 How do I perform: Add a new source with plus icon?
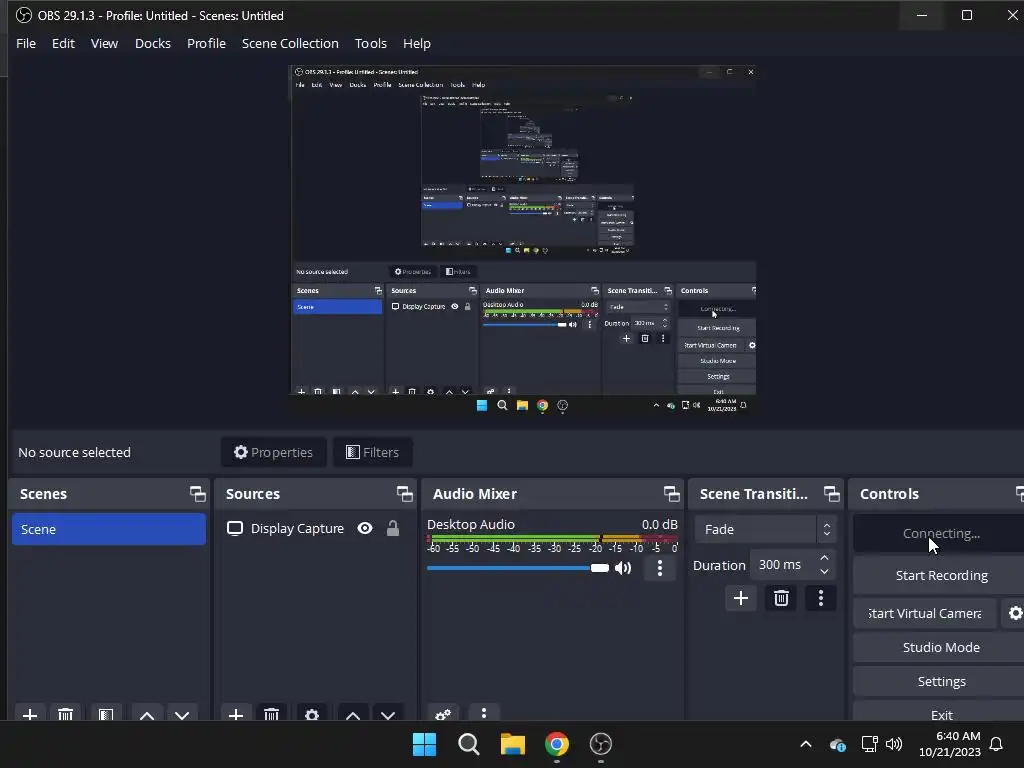236,714
